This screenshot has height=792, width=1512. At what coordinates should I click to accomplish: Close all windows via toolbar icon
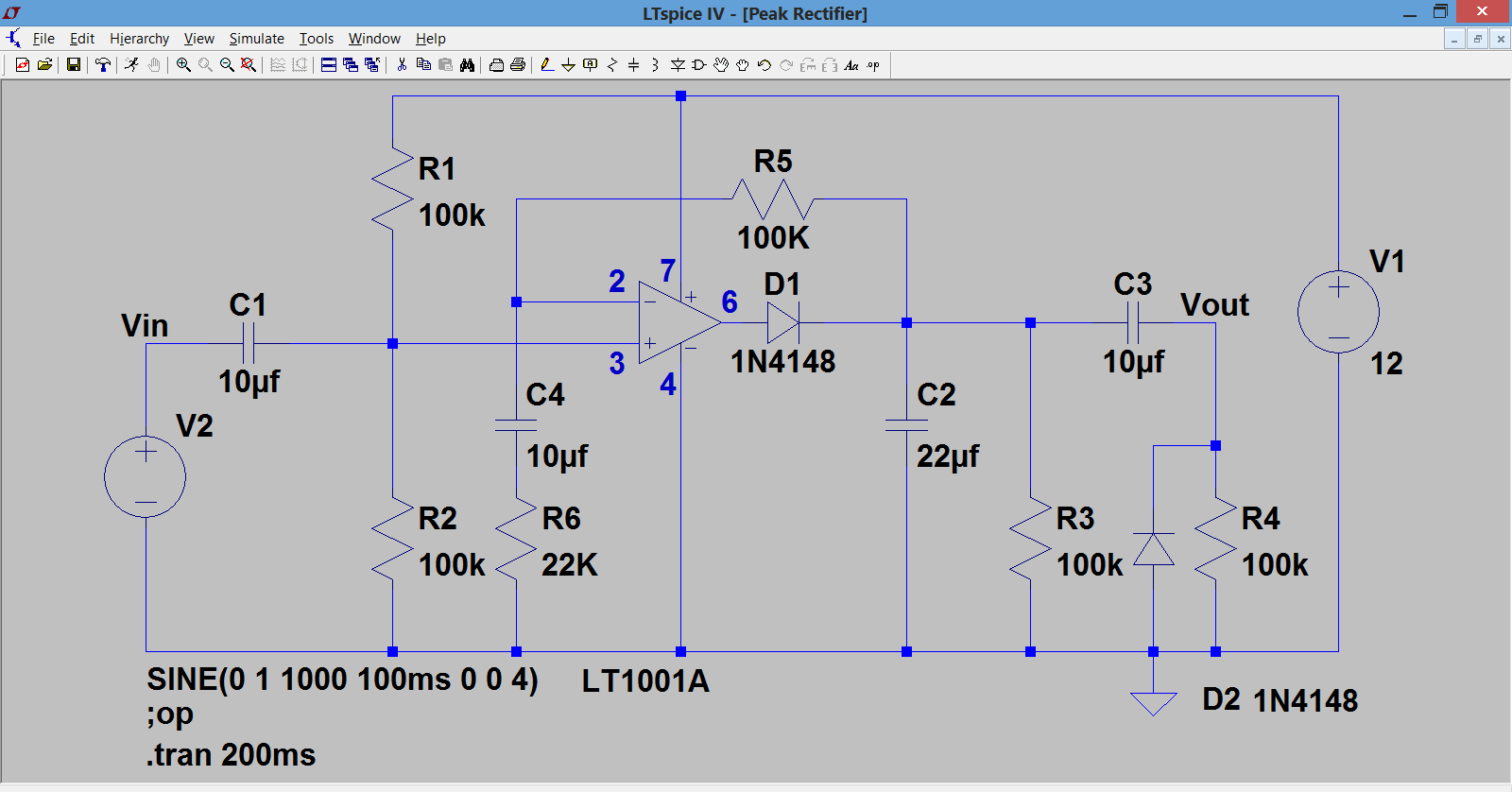pyautogui.click(x=372, y=64)
